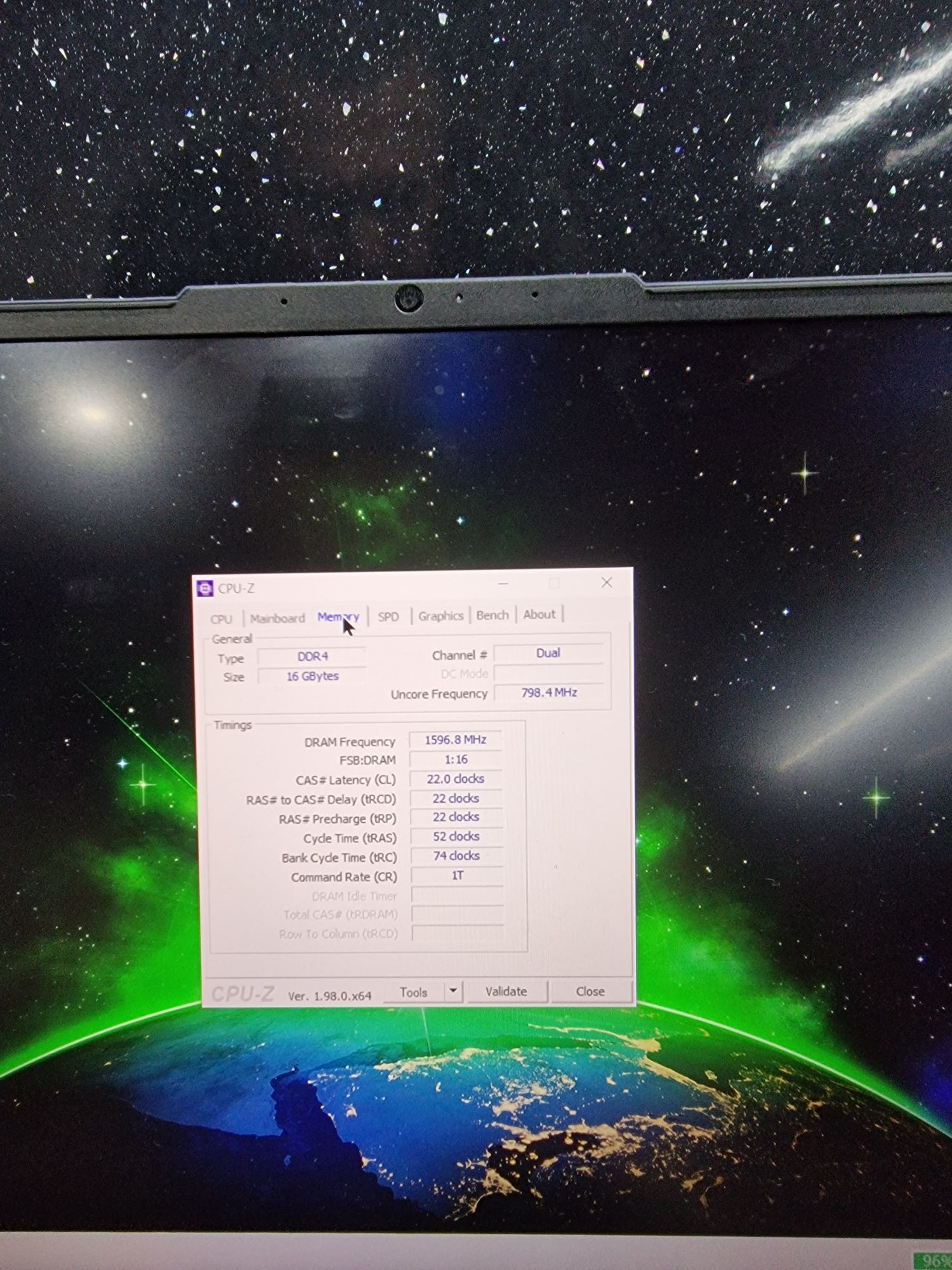Click the CPU-Z title bar icon
This screenshot has width=952, height=1270.
pyautogui.click(x=205, y=589)
